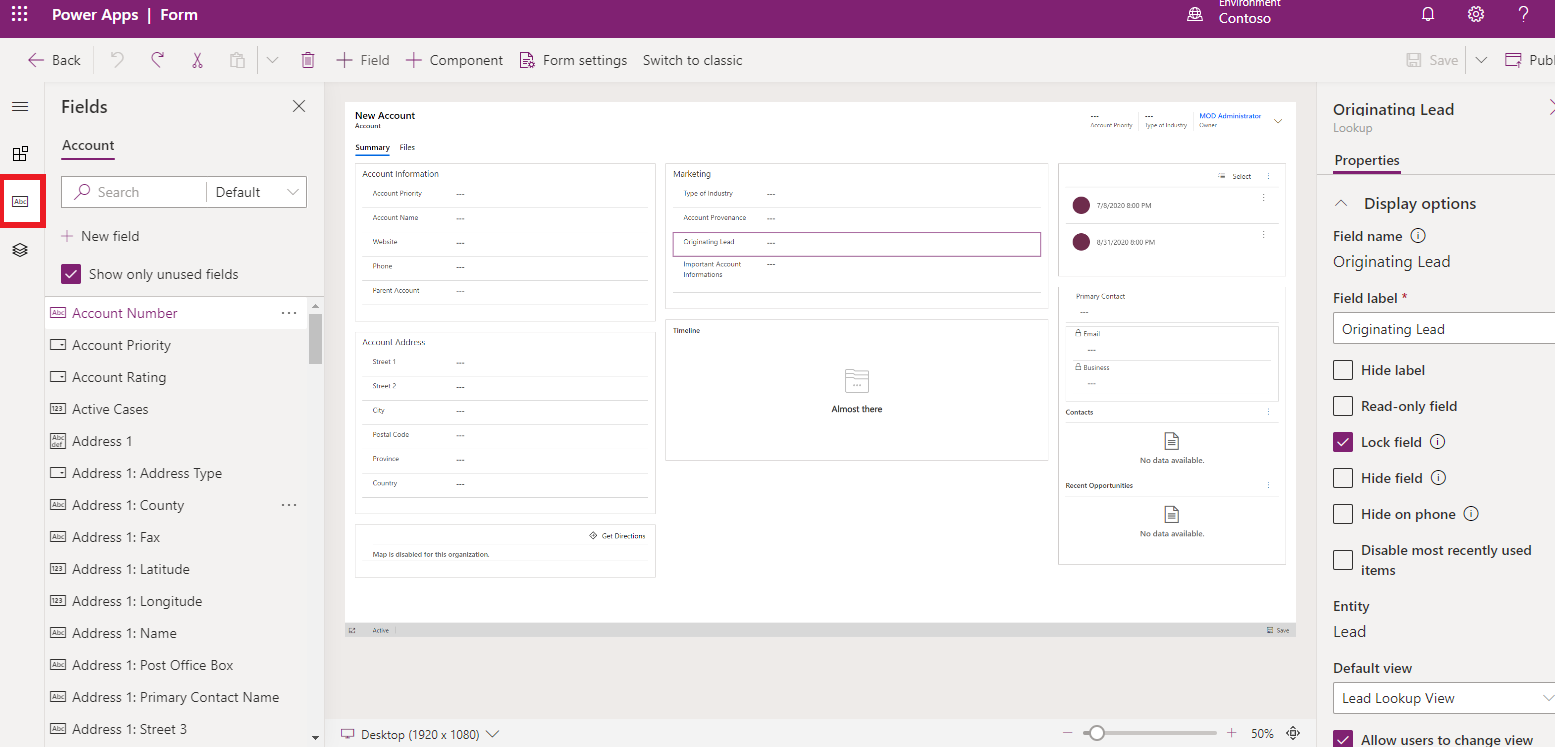Close the Fields pane
This screenshot has height=747, width=1555.
(x=299, y=106)
